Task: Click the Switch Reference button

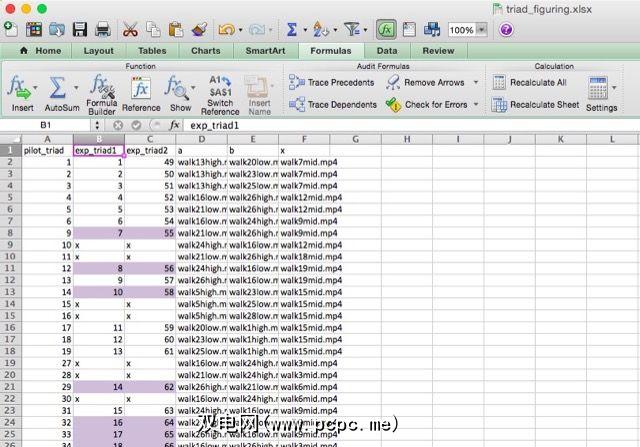Action: [220, 95]
